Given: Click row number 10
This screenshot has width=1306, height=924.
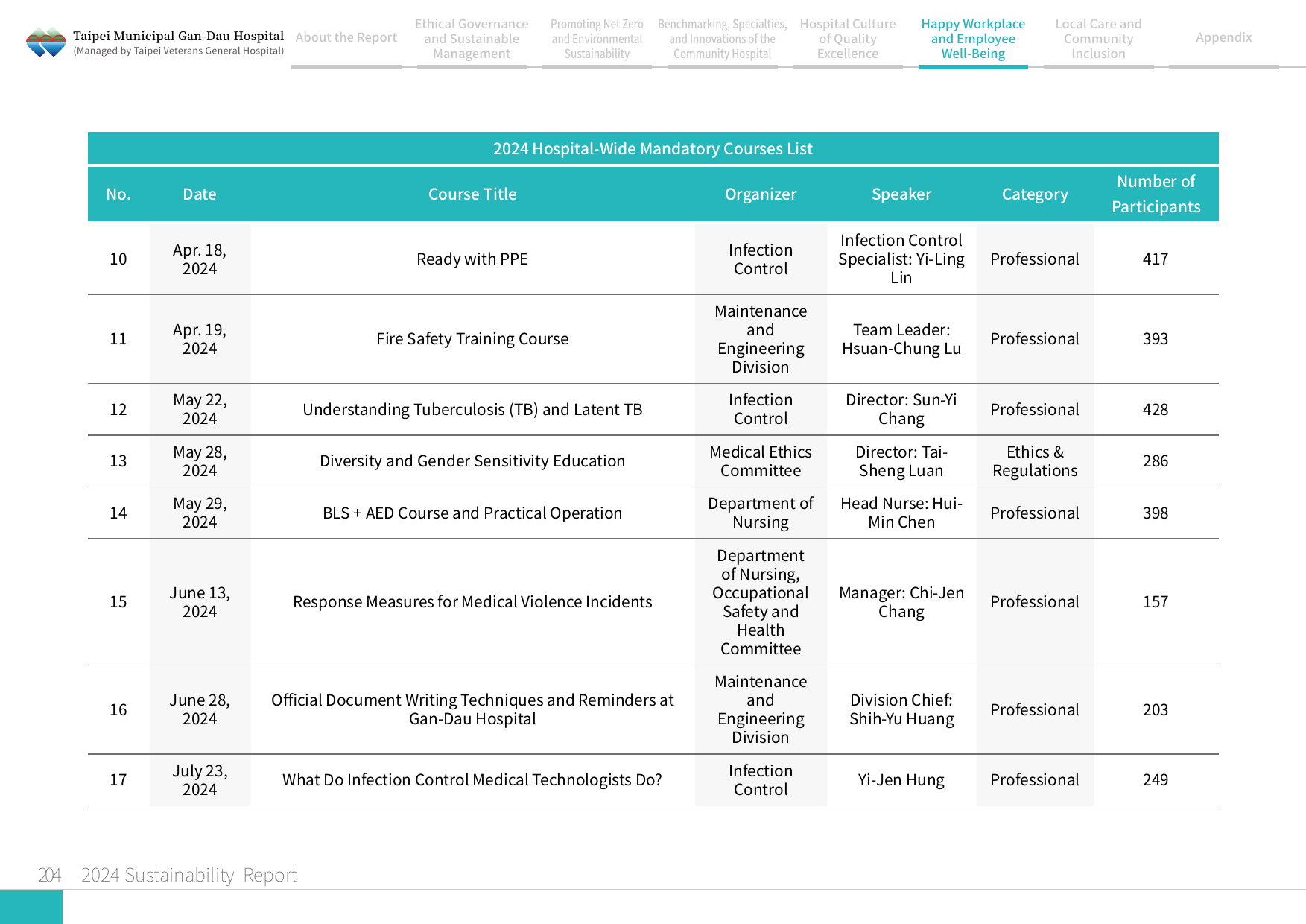Looking at the screenshot, I should (x=118, y=259).
